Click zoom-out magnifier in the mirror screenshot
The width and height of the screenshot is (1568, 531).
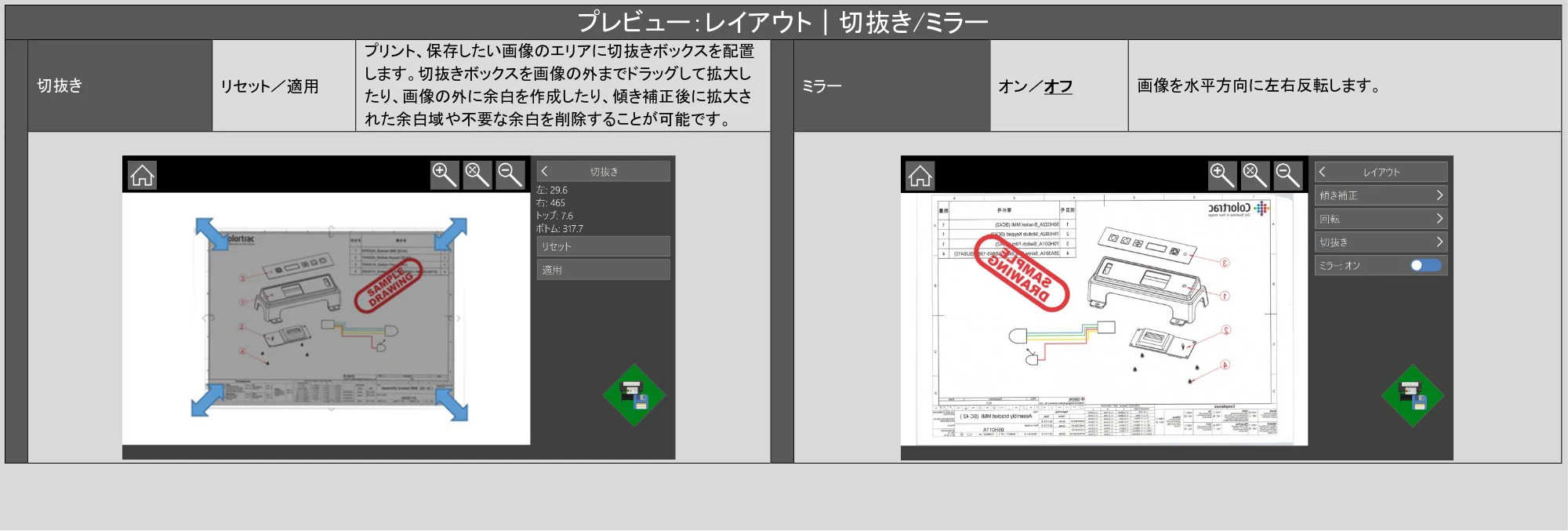click(x=1288, y=175)
